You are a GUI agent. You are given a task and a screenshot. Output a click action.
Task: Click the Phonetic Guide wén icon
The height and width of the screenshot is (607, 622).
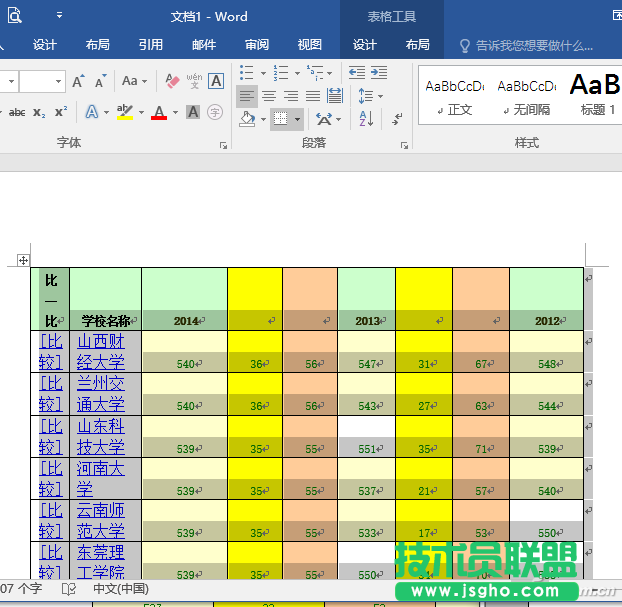pyautogui.click(x=194, y=81)
